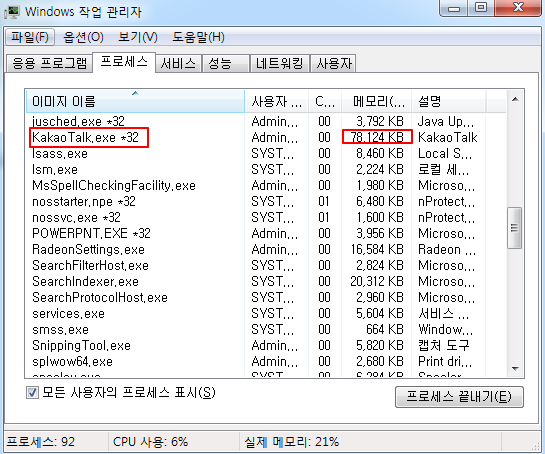Sort by 이미지 이름 column header
The width and height of the screenshot is (545, 454).
pos(136,101)
